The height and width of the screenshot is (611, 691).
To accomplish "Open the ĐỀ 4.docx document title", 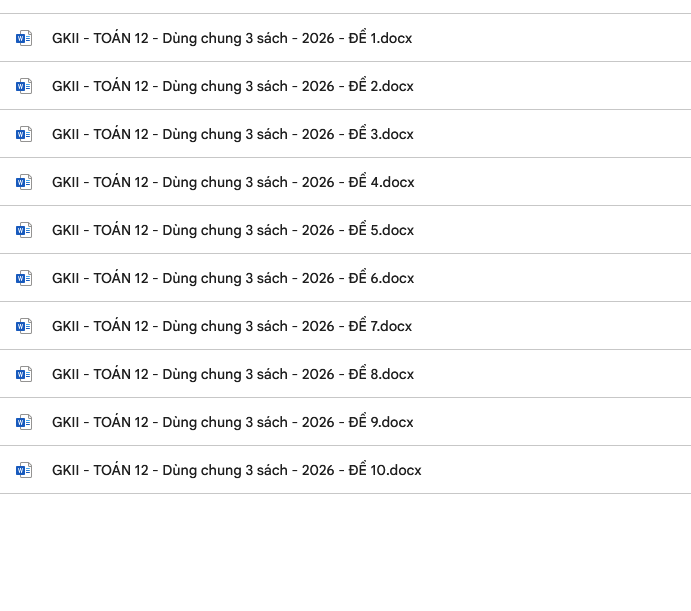I will (233, 182).
